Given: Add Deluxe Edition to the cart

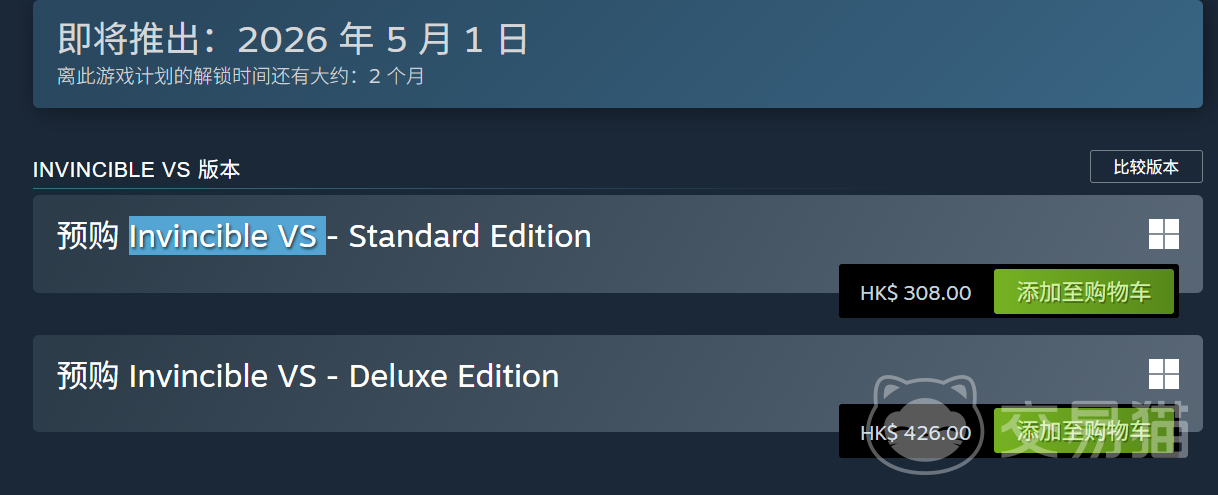Looking at the screenshot, I should 1083,432.
